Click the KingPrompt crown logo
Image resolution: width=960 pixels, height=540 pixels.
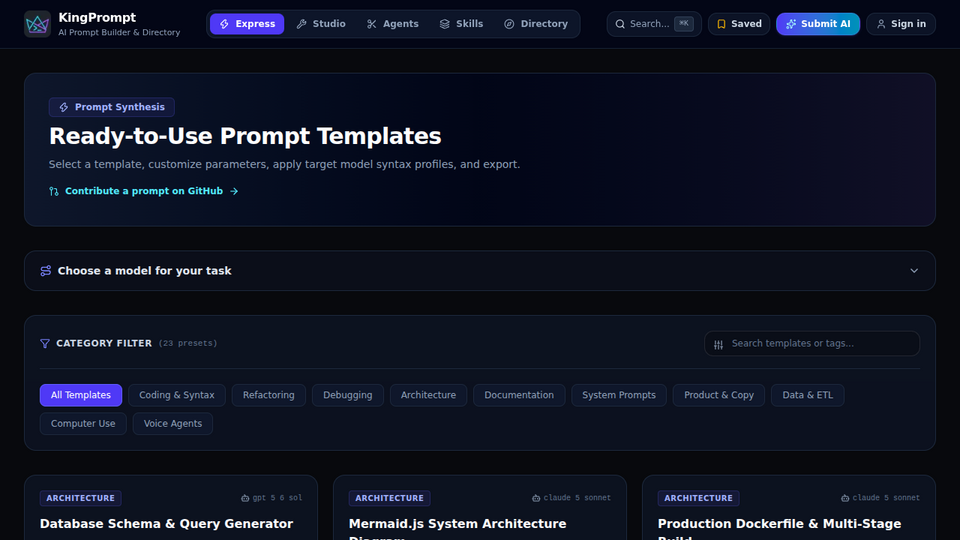[37, 24]
